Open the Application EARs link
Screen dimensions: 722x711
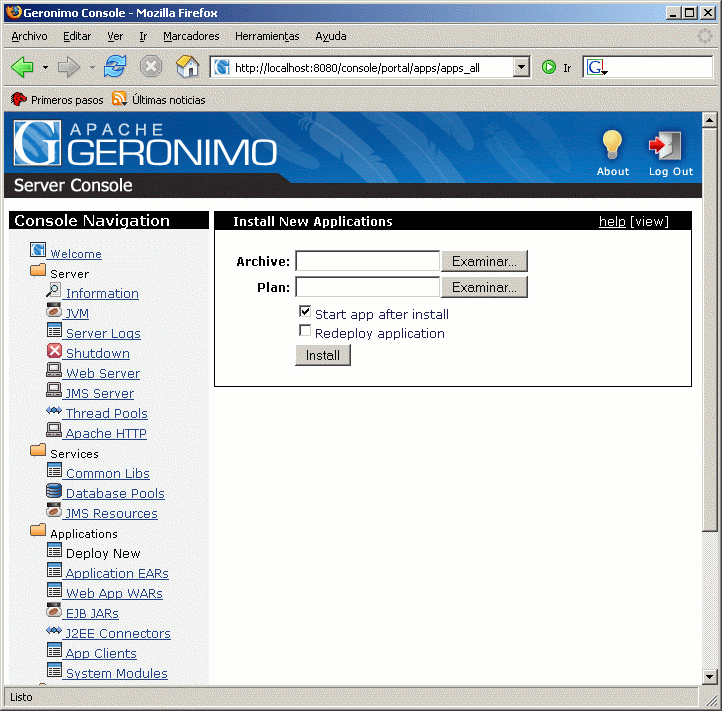[x=117, y=573]
